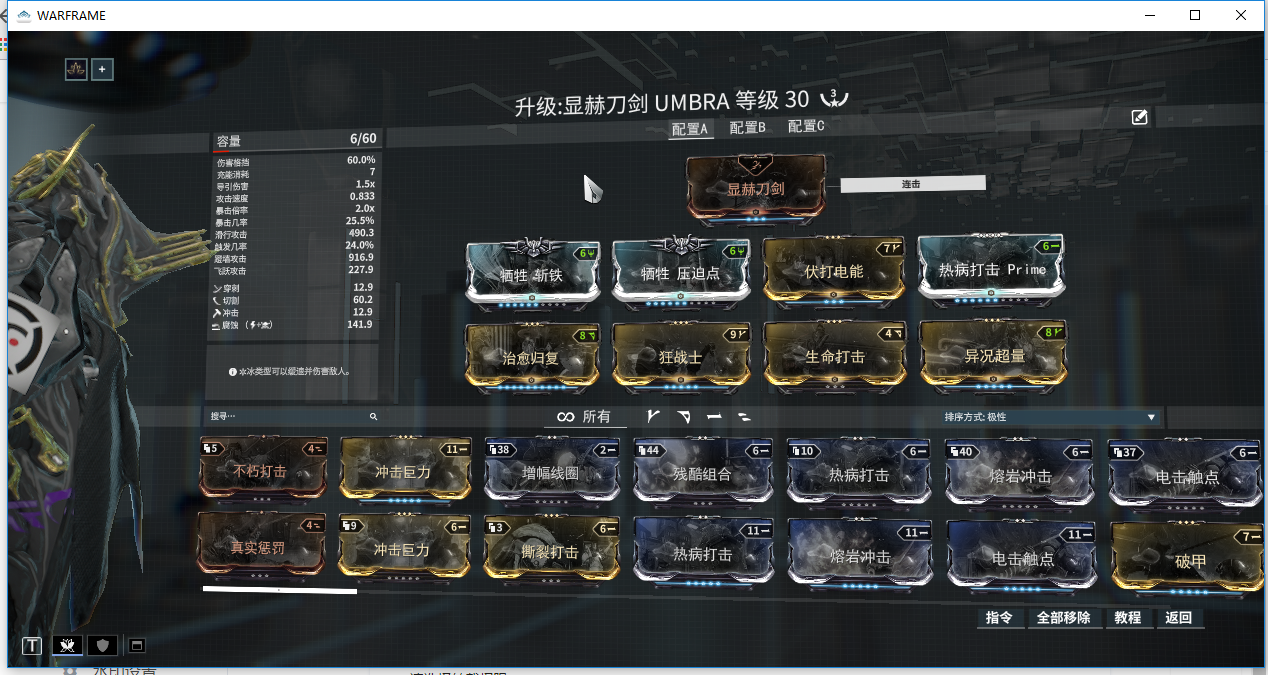Pick the 不朽打击 mod card
Image resolution: width=1268 pixels, height=675 pixels.
click(263, 469)
